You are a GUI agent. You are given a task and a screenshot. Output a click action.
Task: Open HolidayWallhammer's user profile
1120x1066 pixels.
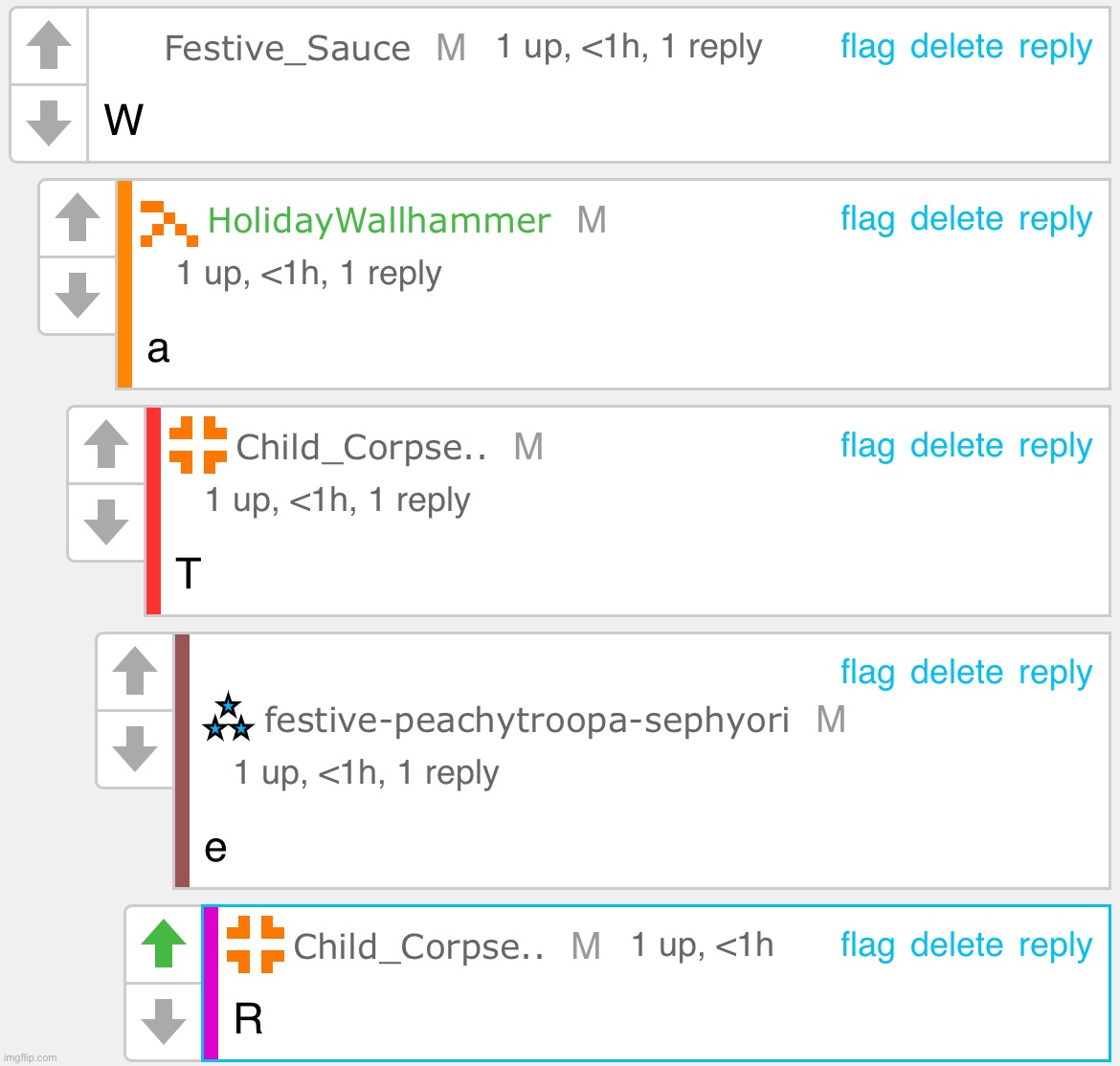(x=378, y=221)
